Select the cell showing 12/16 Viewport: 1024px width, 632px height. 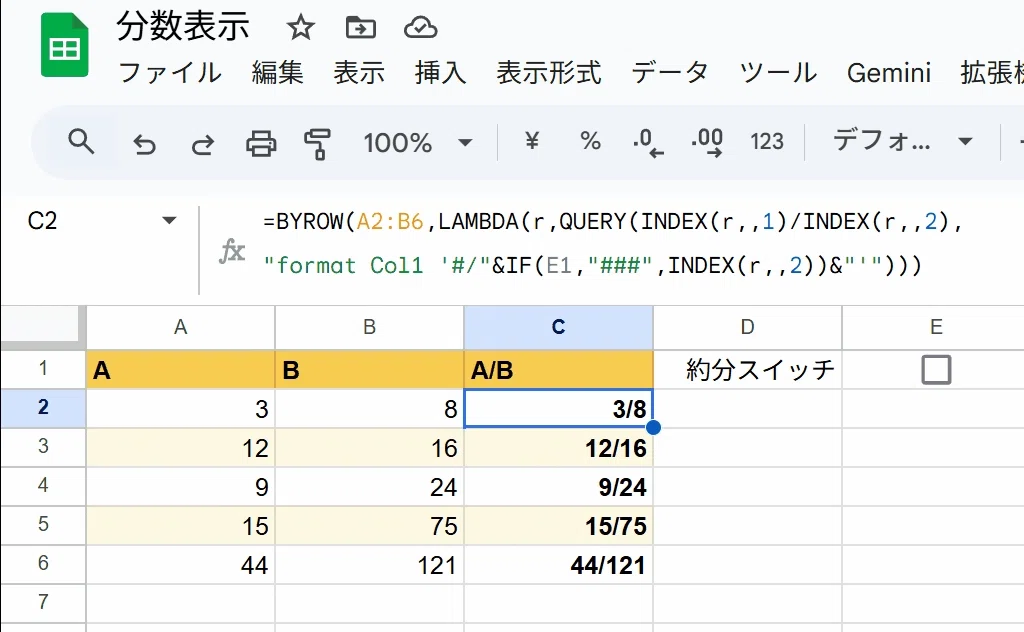[558, 448]
